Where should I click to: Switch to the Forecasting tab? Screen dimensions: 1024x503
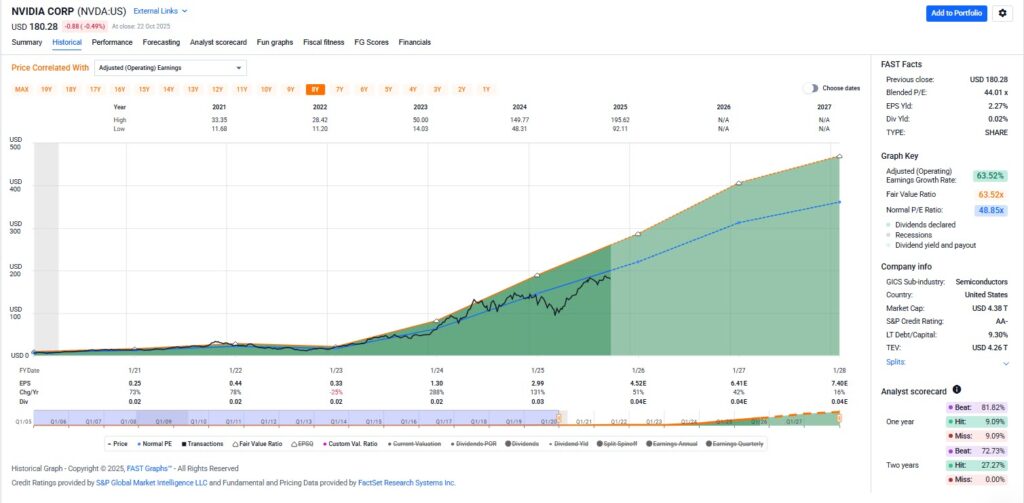coord(161,42)
